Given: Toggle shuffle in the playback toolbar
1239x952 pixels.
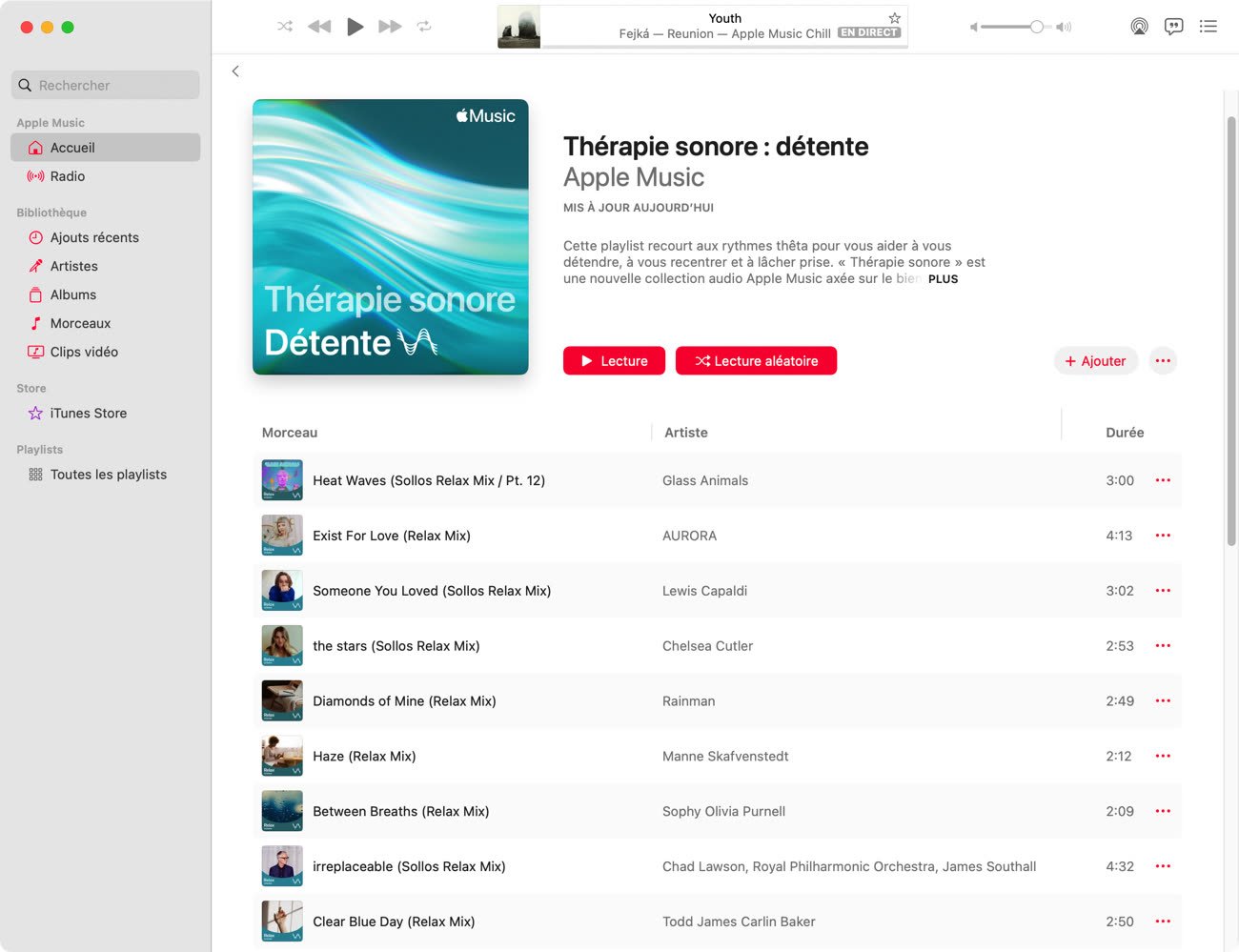Looking at the screenshot, I should (285, 27).
